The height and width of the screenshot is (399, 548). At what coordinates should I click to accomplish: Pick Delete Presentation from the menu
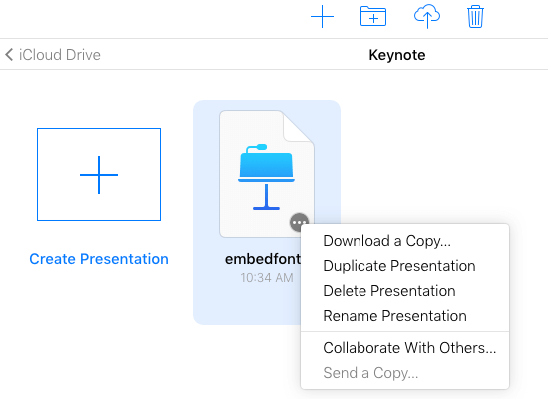coord(389,291)
